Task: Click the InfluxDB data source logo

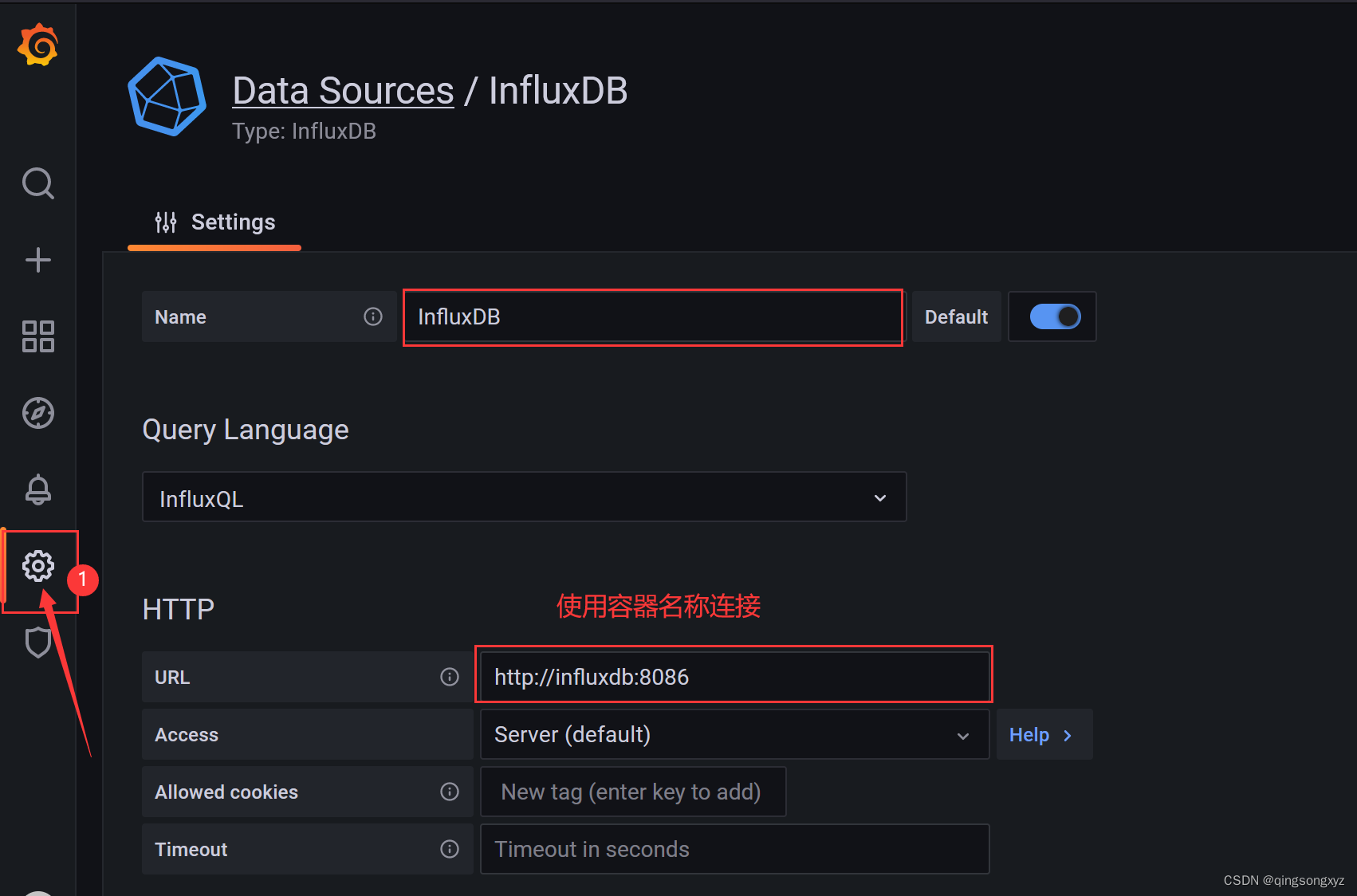Action: 167,96
